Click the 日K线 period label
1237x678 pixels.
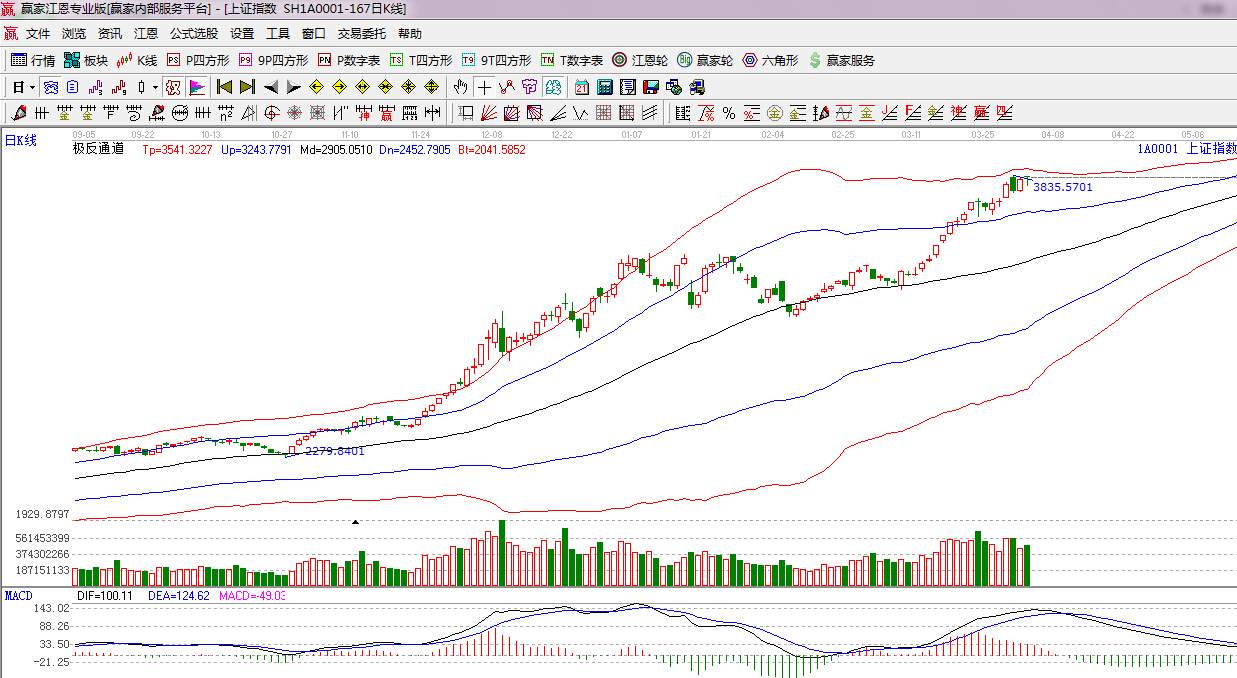(x=21, y=141)
